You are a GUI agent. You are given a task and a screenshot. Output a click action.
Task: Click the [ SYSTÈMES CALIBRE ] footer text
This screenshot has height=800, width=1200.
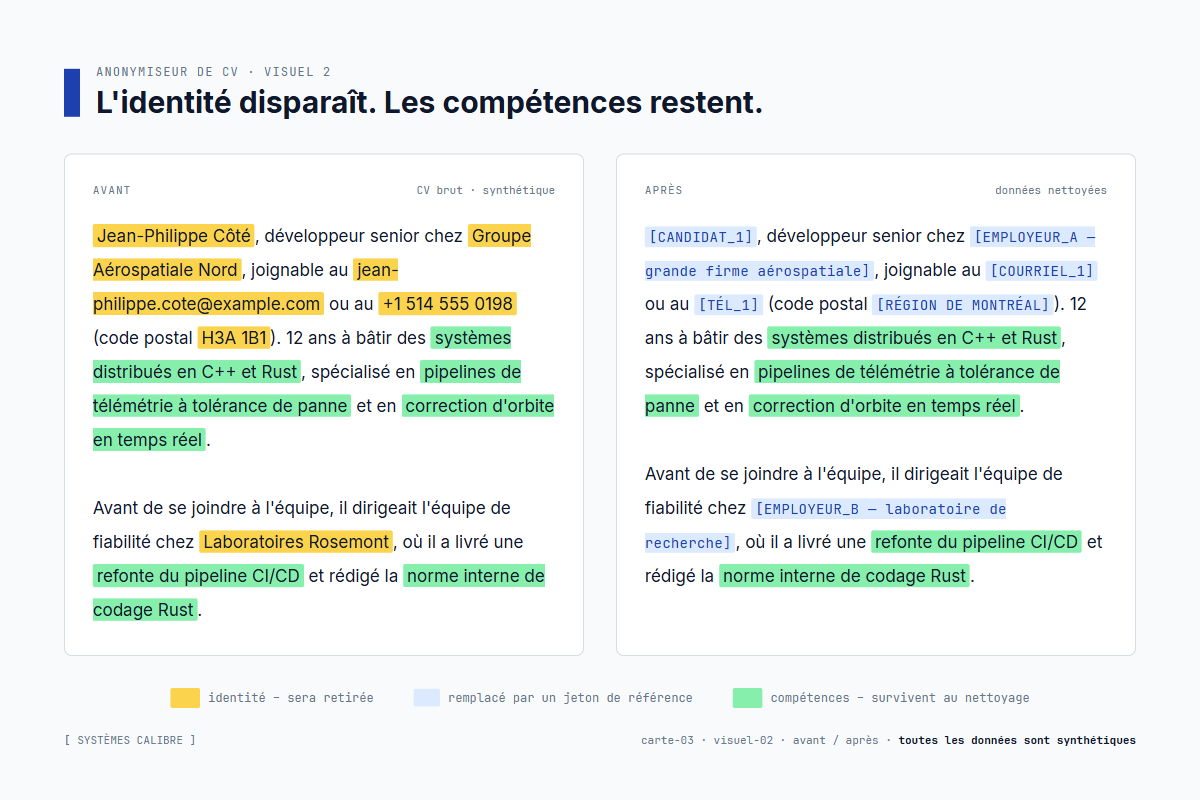point(129,740)
